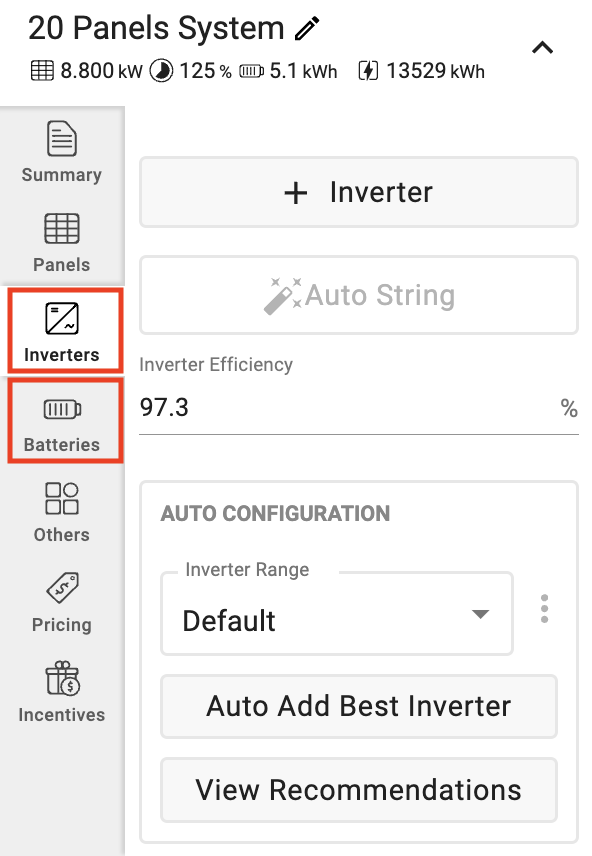Open the three-dot menu beside Inverter Range
The width and height of the screenshot is (592, 856).
544,609
